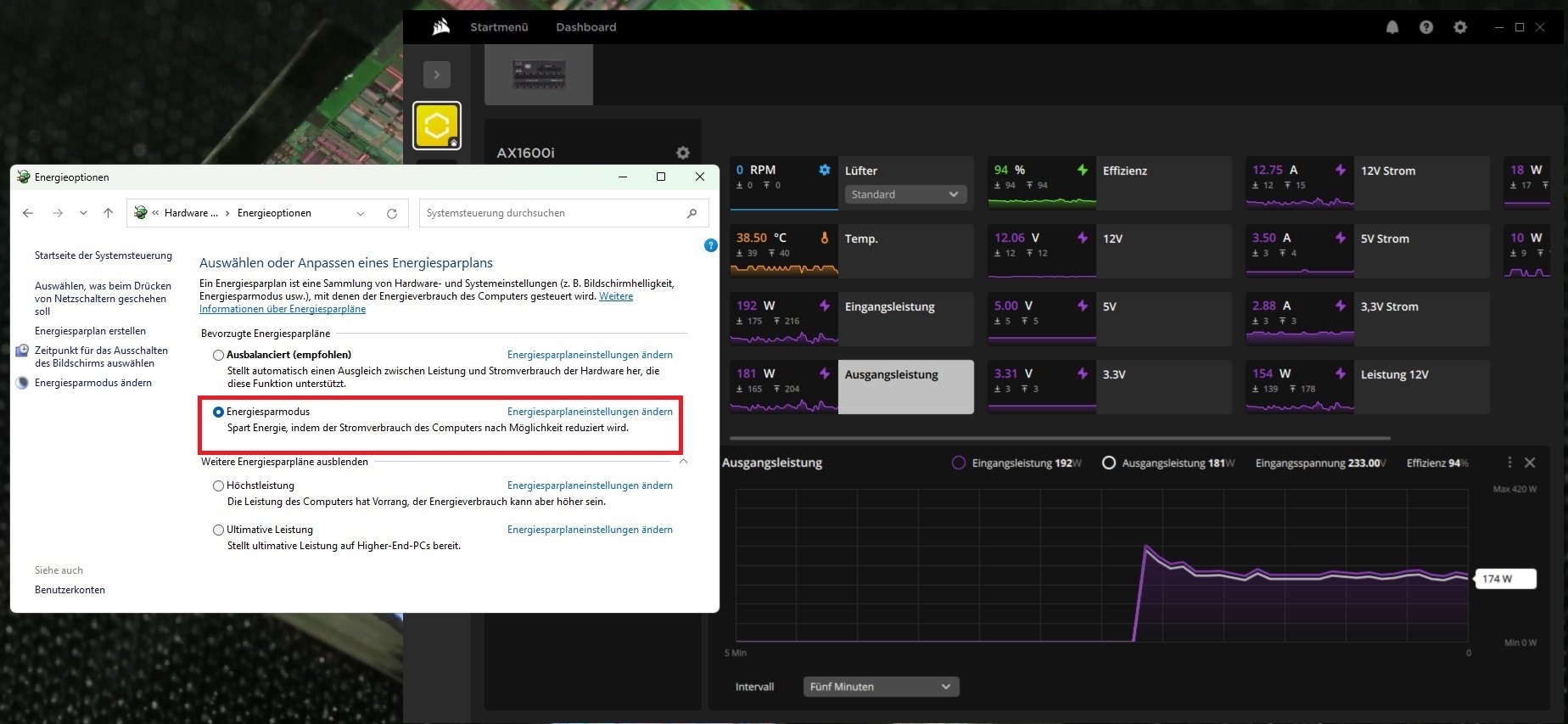Go back in Energieoptionen window
Image resolution: width=1568 pixels, height=724 pixels.
[28, 213]
